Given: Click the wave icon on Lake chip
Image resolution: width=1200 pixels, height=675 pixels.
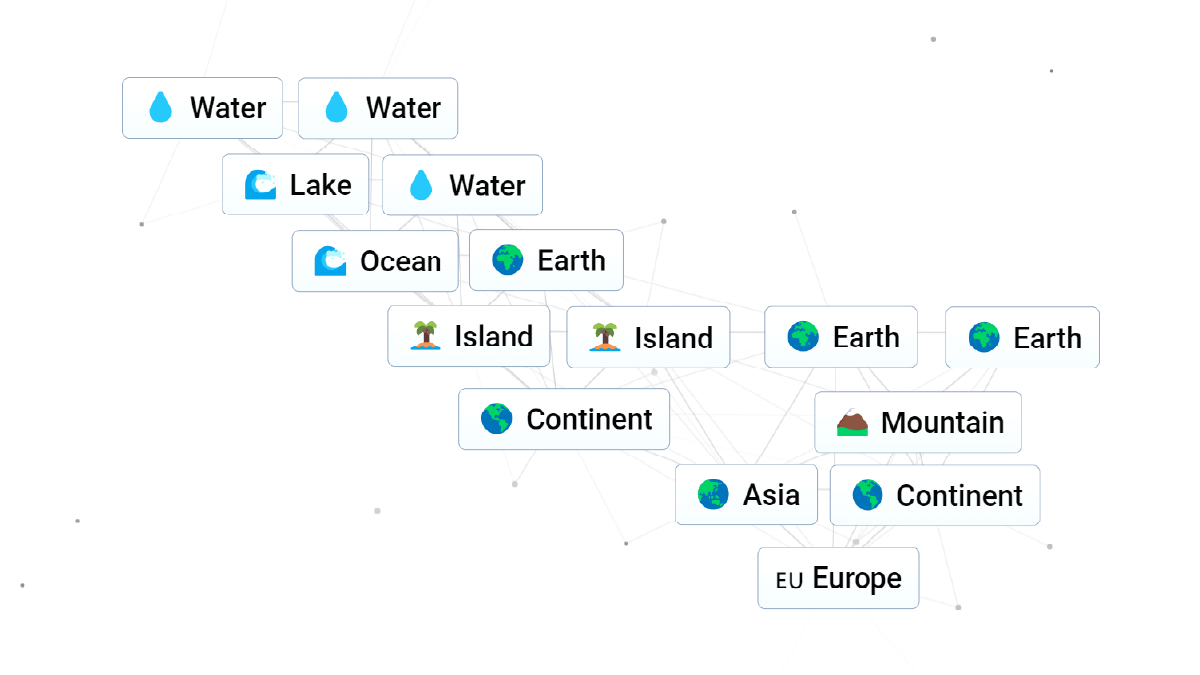Looking at the screenshot, I should pyautogui.click(x=260, y=185).
